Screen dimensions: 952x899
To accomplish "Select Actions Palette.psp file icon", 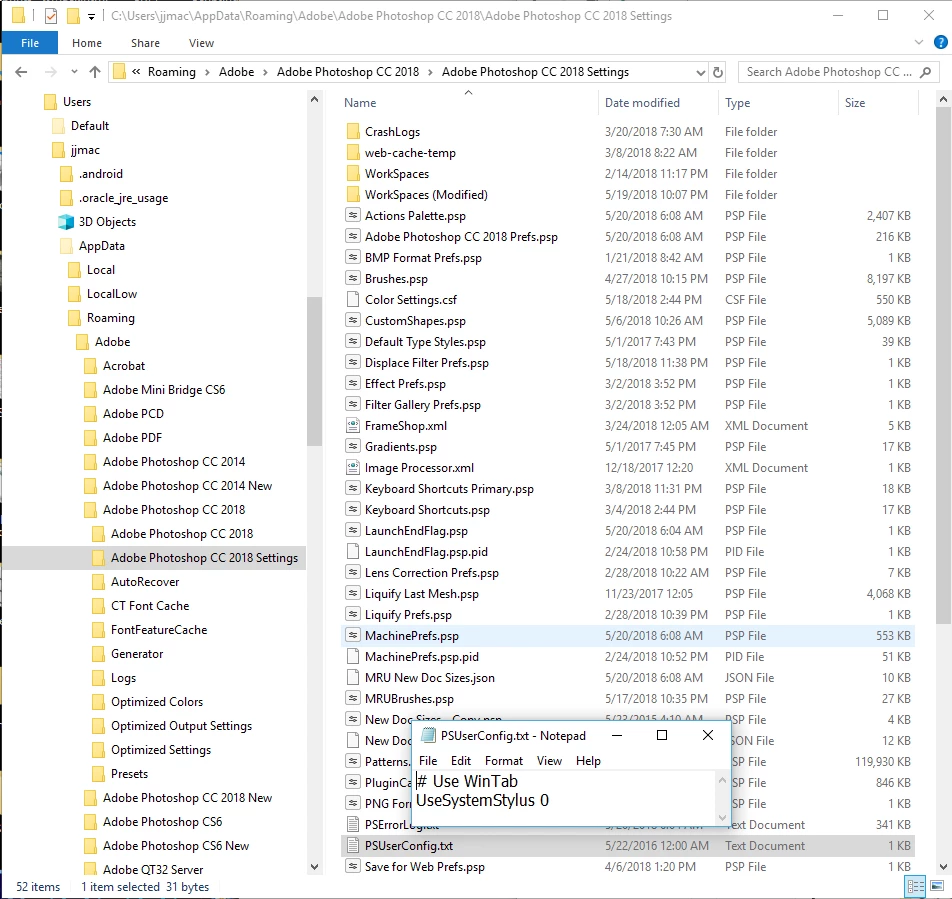I will (x=353, y=215).
